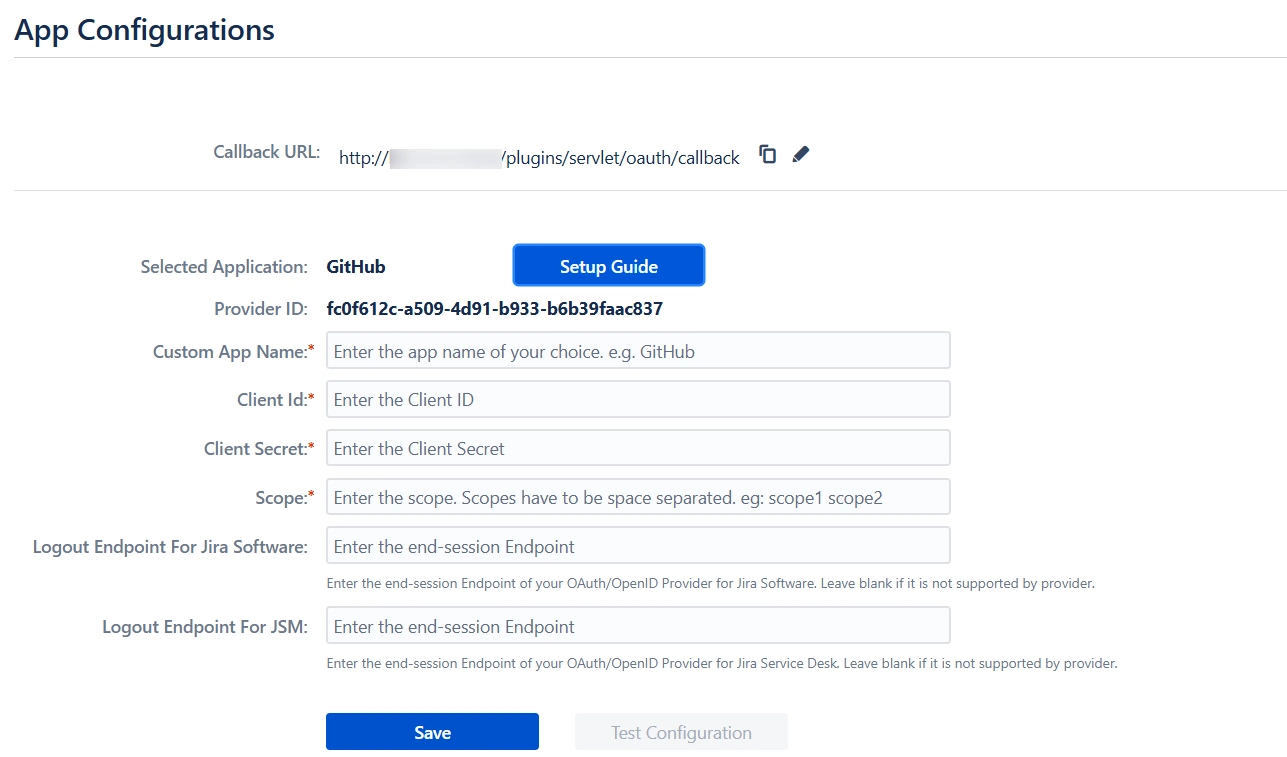Click the Selected Application label

[224, 266]
